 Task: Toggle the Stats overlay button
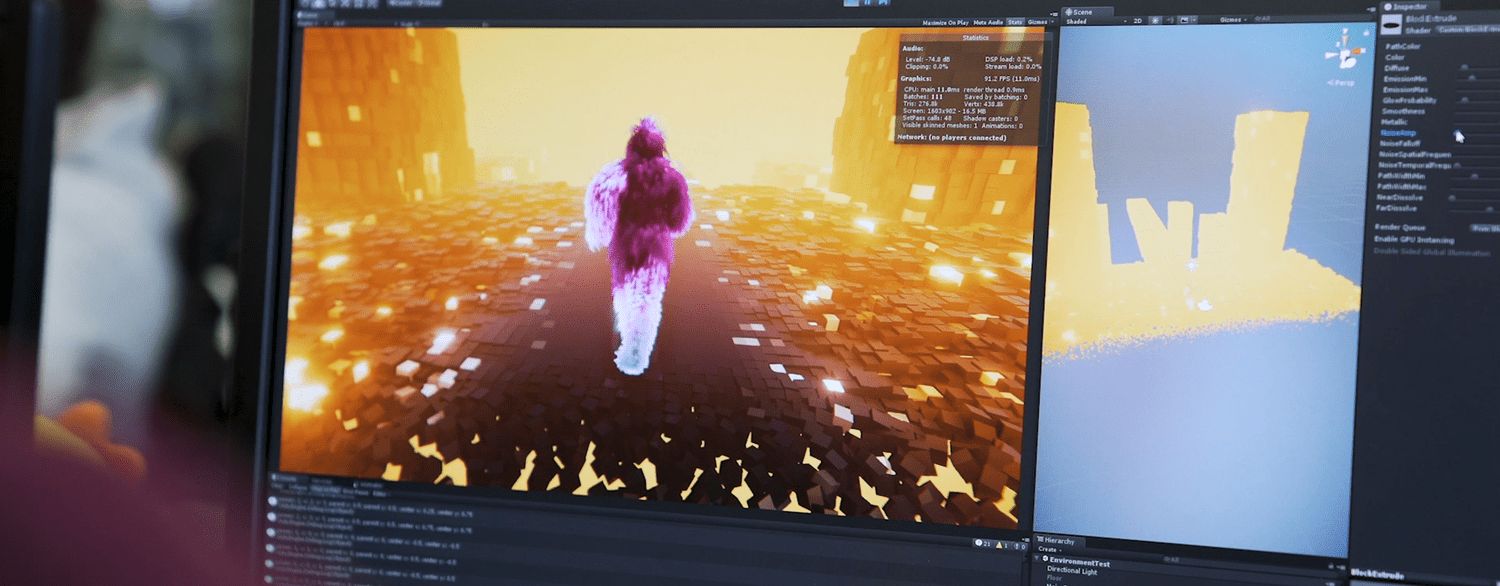[x=1015, y=21]
